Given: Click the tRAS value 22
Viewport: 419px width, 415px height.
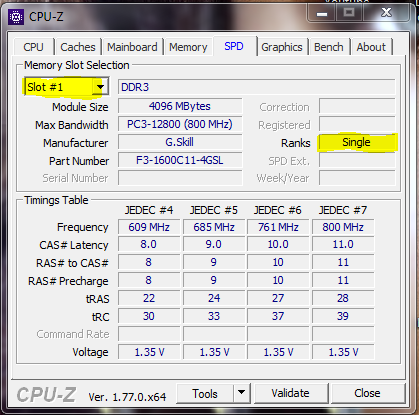Looking at the screenshot, I should coord(149,298).
